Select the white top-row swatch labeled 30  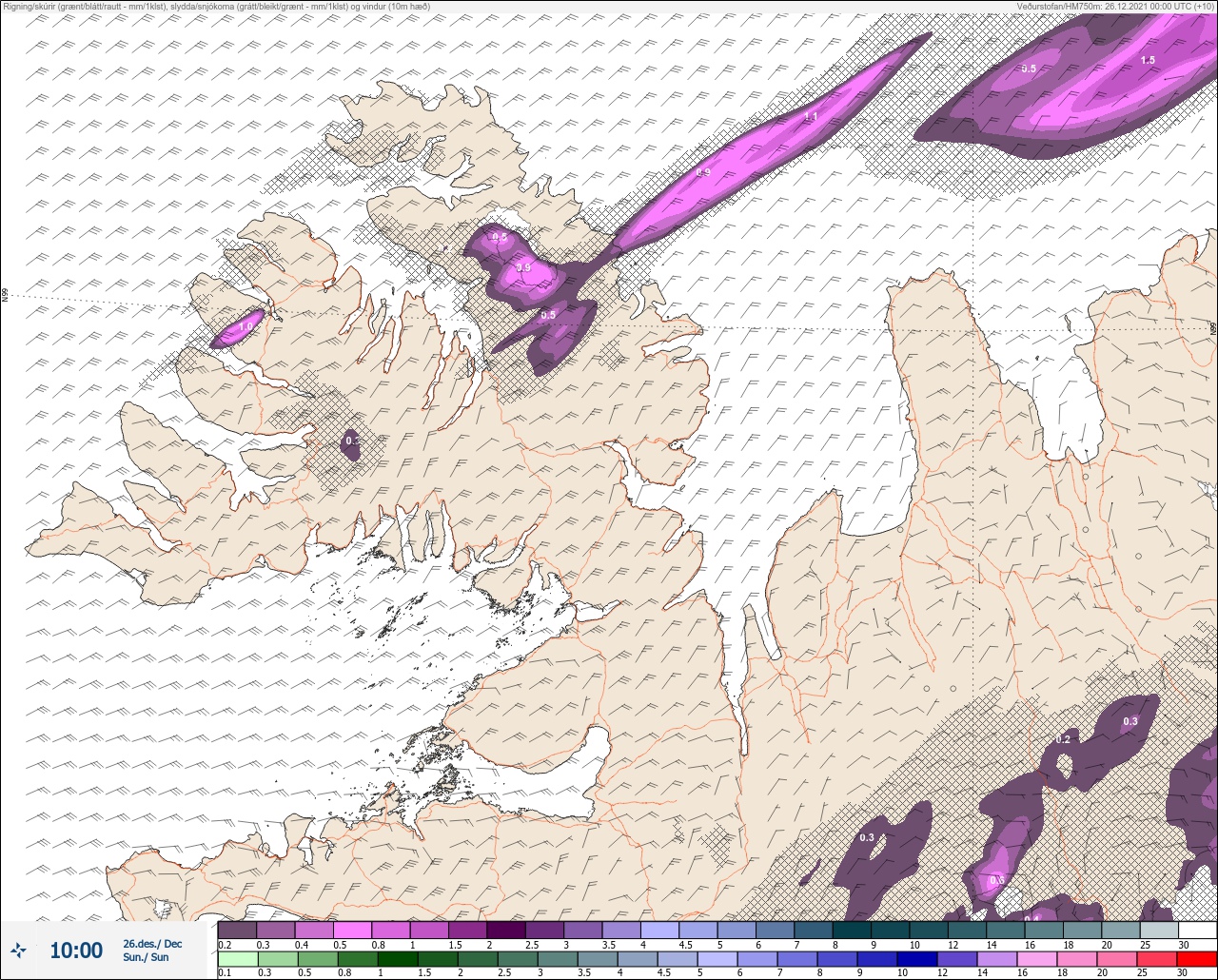(1197, 930)
